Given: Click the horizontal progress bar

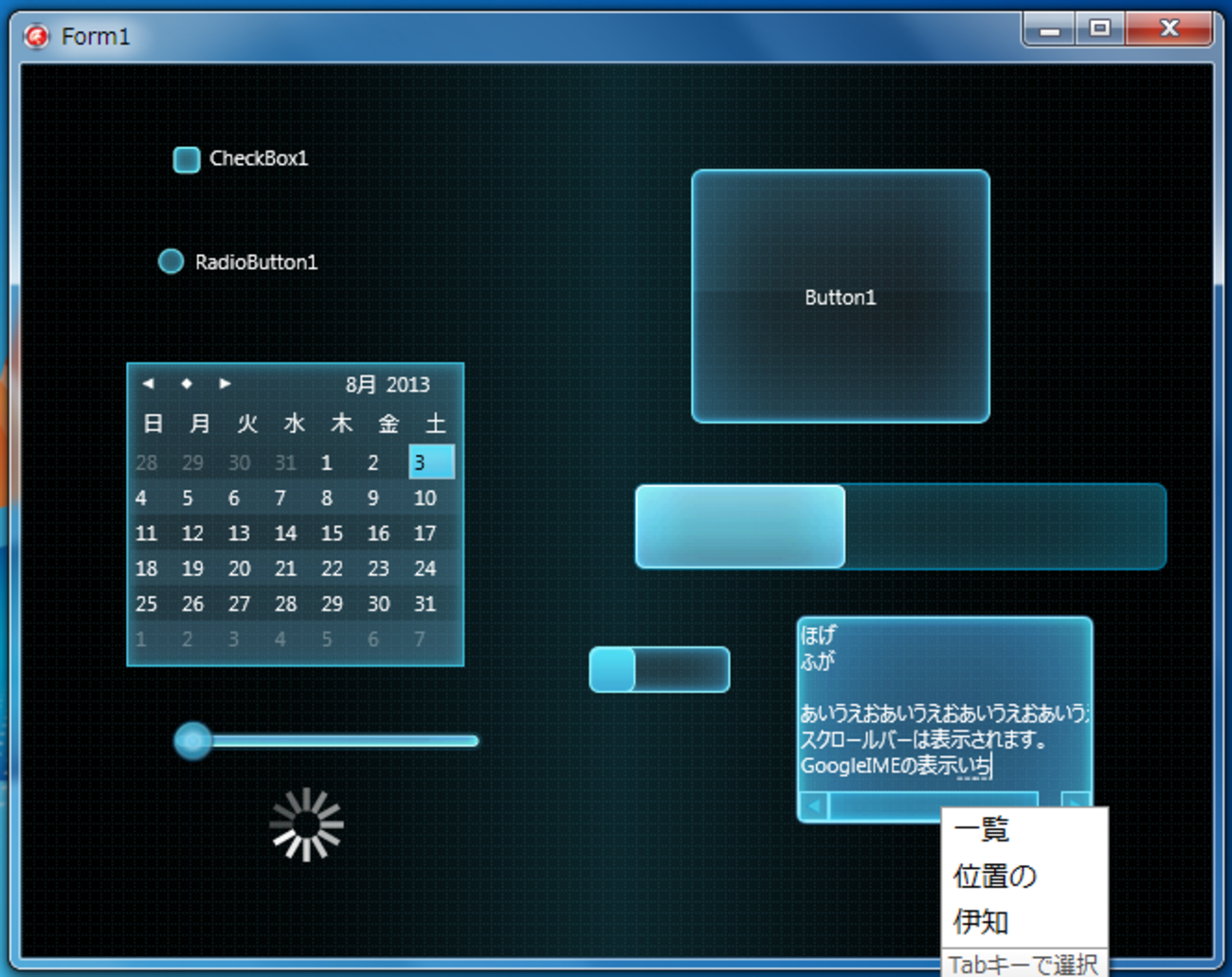Looking at the screenshot, I should coord(900,527).
